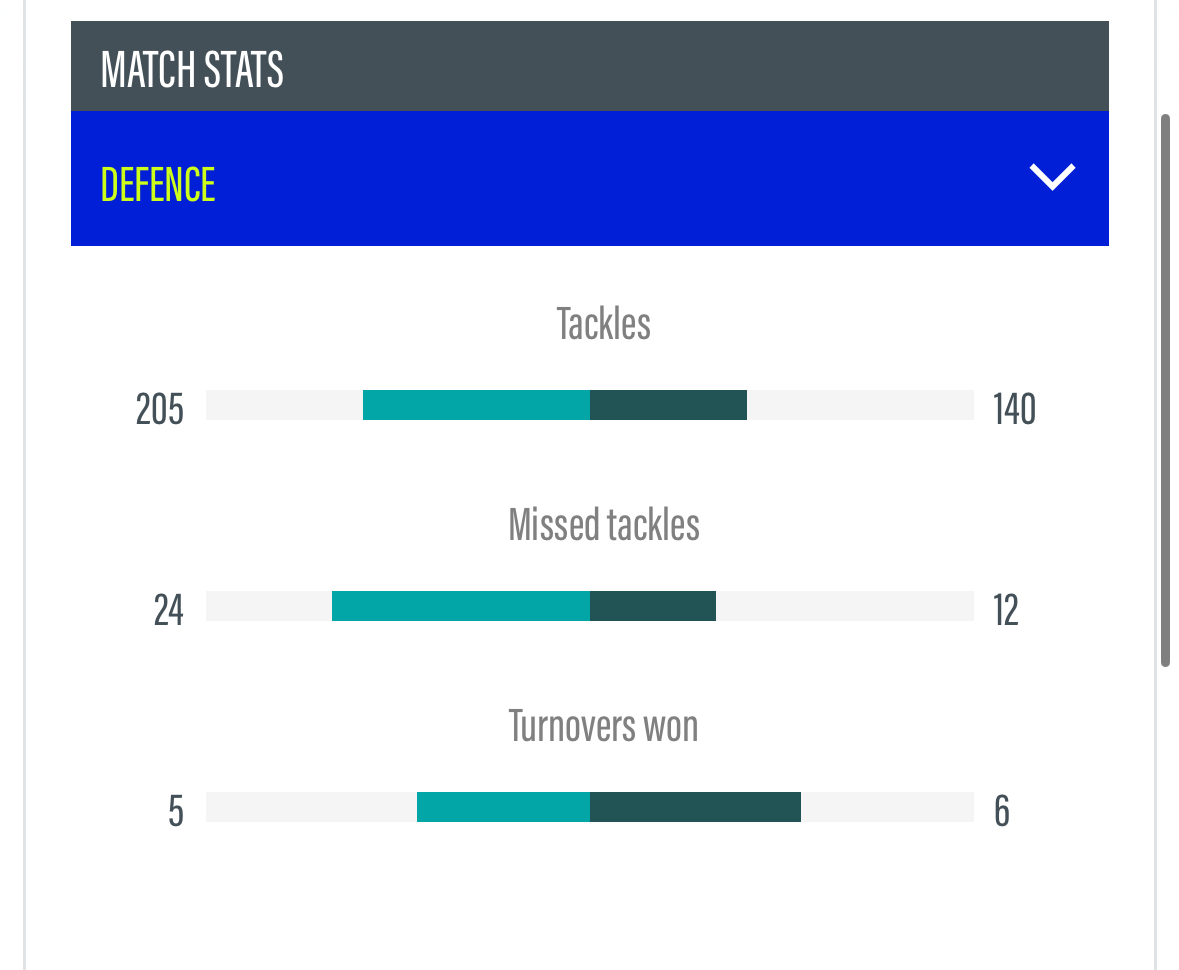The height and width of the screenshot is (970, 1179).
Task: Click the 24 missed tackles value
Action: (168, 610)
